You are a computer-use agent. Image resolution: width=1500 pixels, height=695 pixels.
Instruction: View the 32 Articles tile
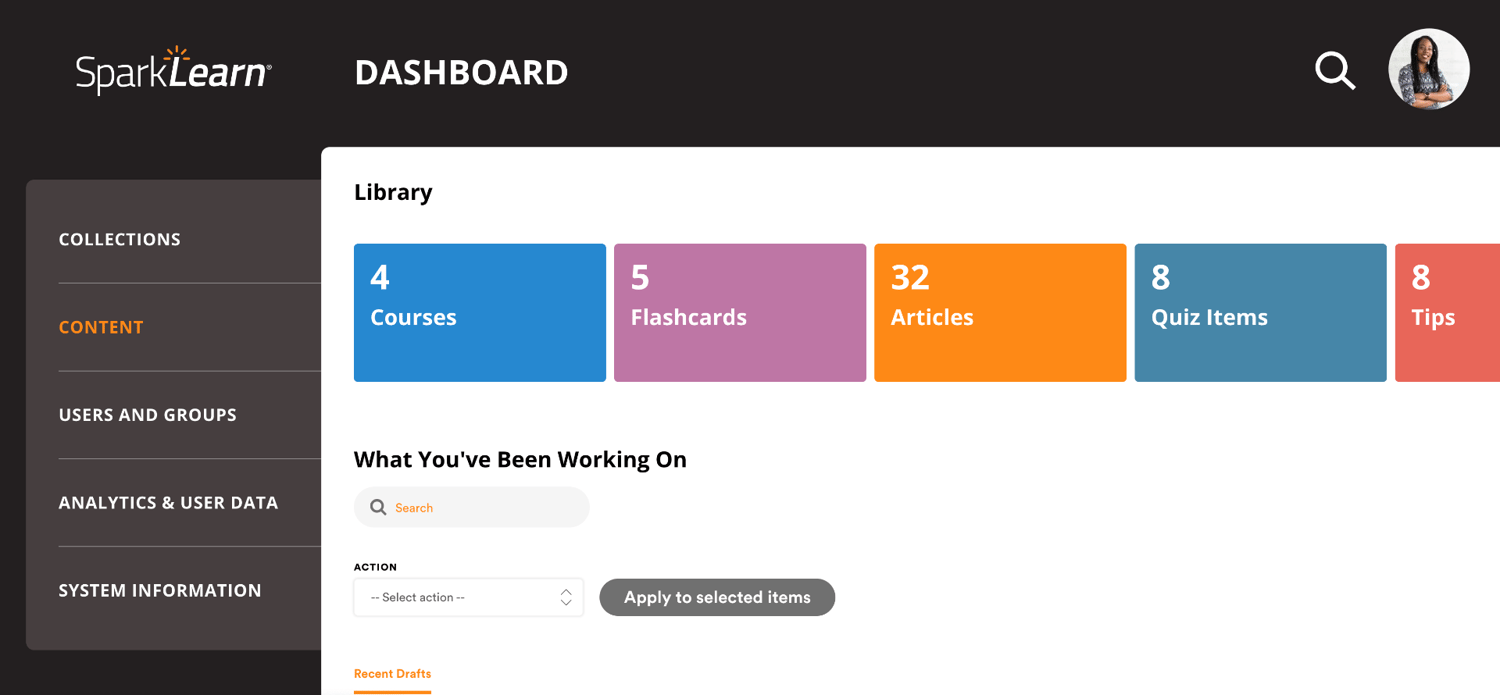(x=999, y=312)
